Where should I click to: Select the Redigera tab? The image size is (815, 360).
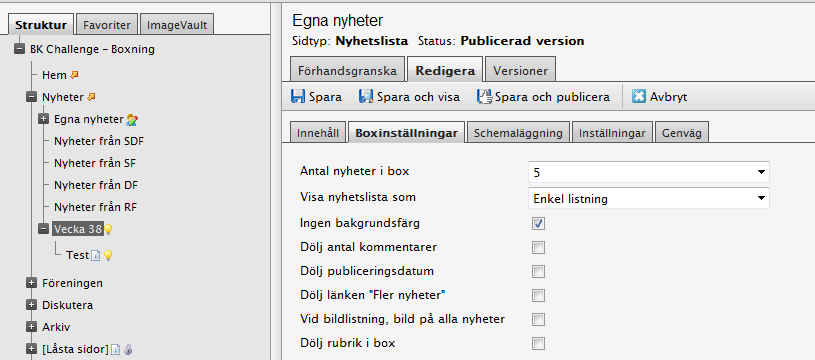click(445, 70)
